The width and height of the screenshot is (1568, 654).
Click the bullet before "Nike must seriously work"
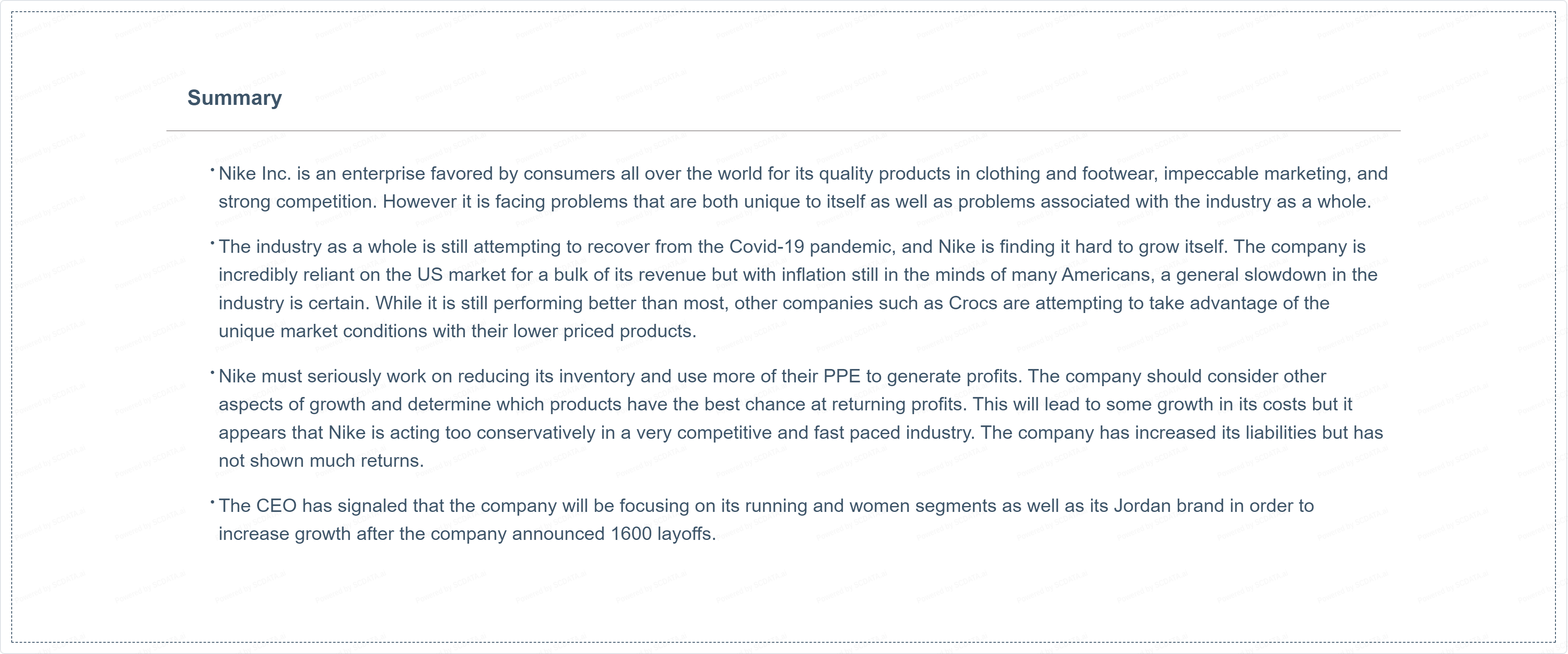tap(213, 373)
